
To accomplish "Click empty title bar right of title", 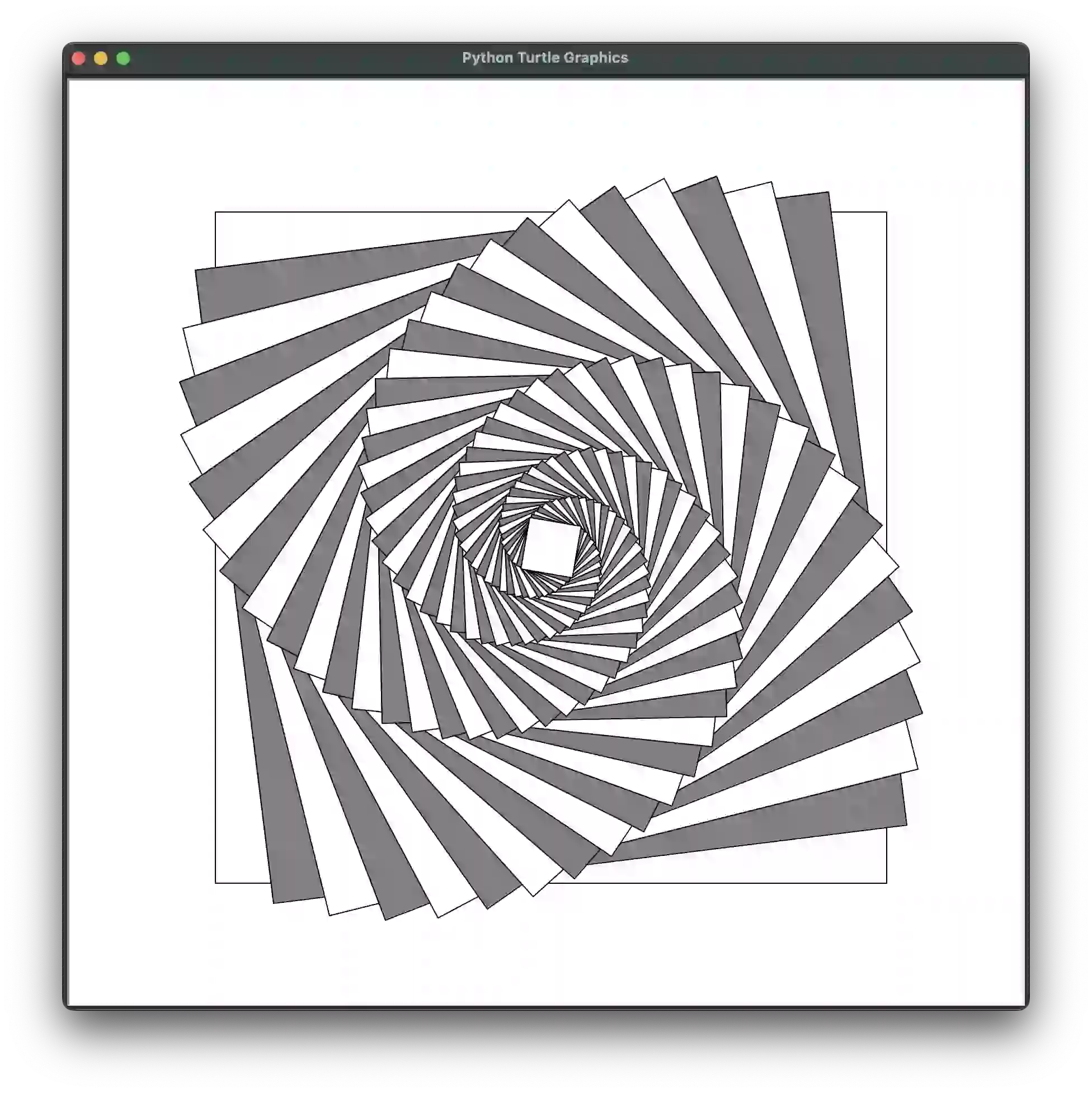I will tap(821, 58).
